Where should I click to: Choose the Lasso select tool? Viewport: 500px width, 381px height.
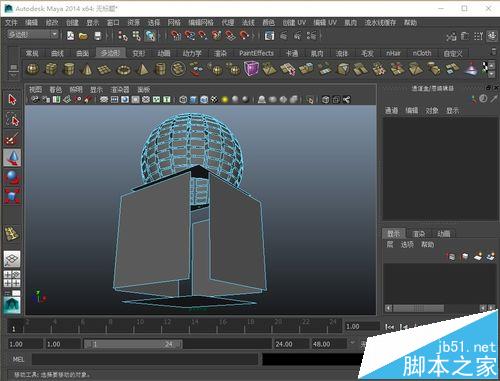point(12,119)
